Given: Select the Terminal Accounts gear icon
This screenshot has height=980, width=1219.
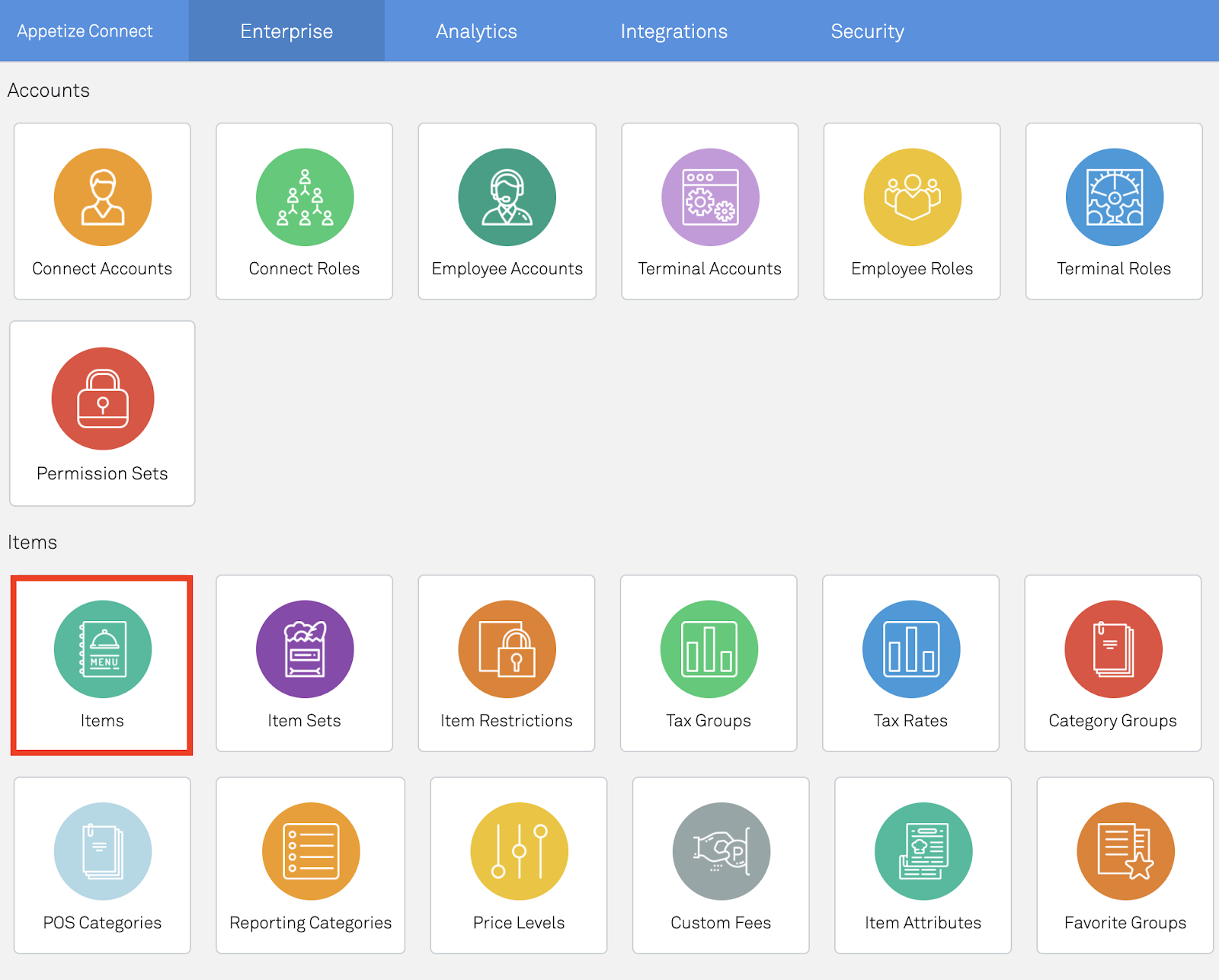Looking at the screenshot, I should tap(710, 197).
